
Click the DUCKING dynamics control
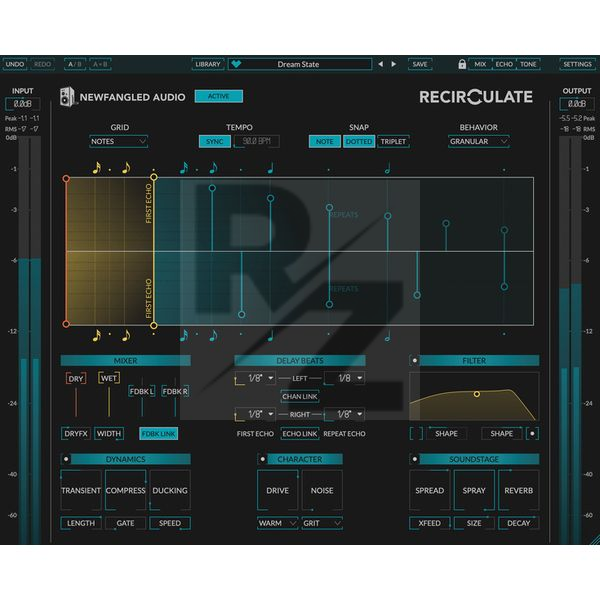(x=170, y=490)
